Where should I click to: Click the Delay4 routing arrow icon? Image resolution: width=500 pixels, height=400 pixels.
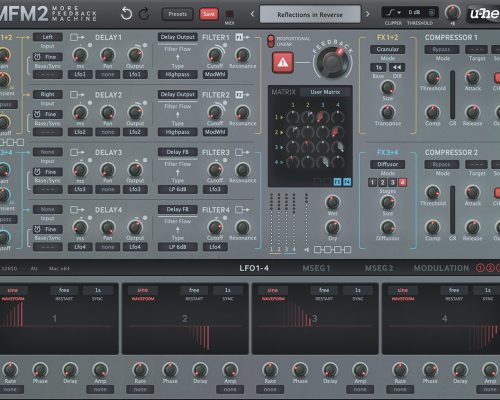tap(77, 210)
